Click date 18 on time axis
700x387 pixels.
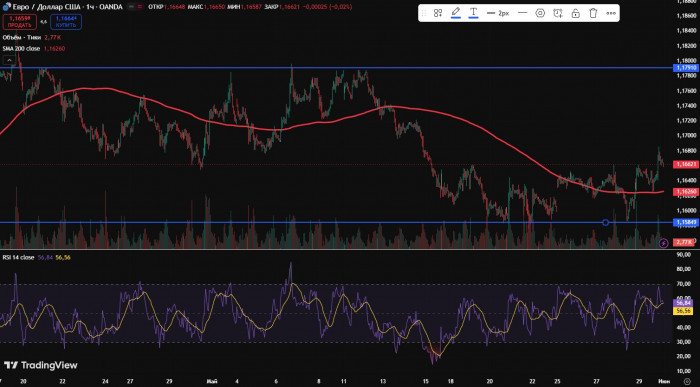[450, 381]
